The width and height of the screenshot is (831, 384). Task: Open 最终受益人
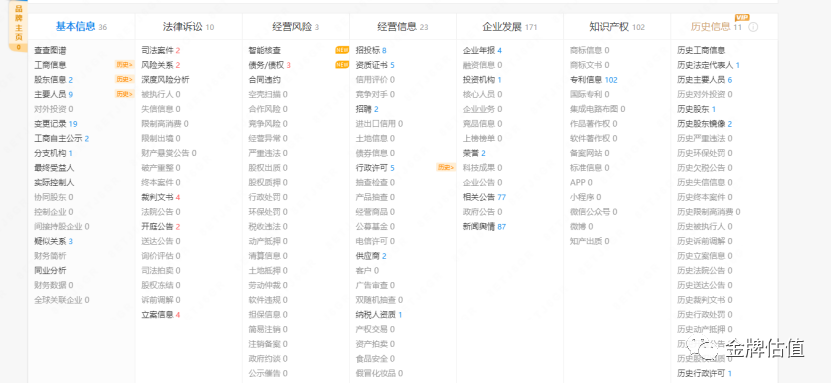[x=55, y=168]
